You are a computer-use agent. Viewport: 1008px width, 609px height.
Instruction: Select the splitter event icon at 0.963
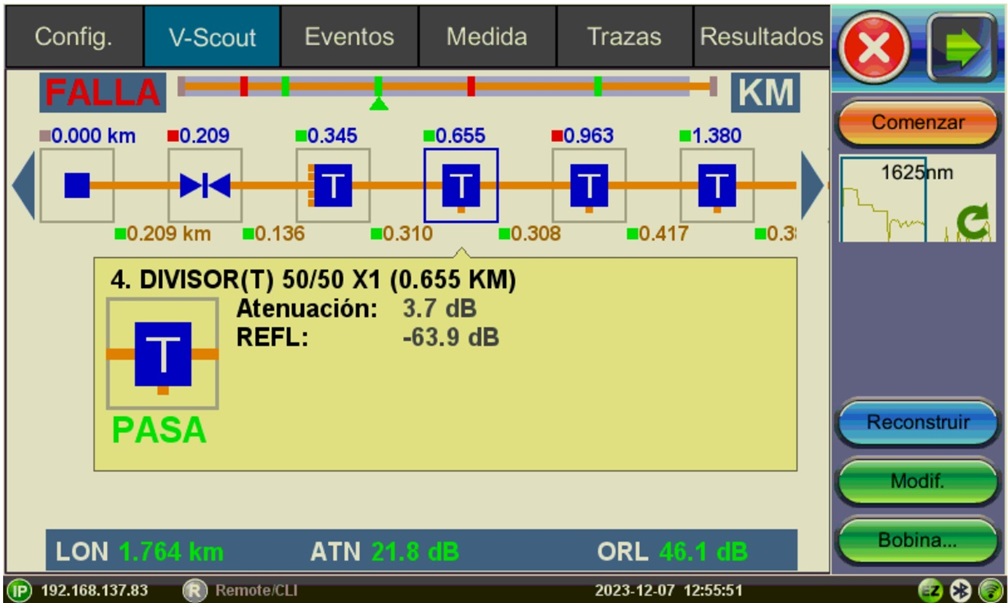[589, 185]
